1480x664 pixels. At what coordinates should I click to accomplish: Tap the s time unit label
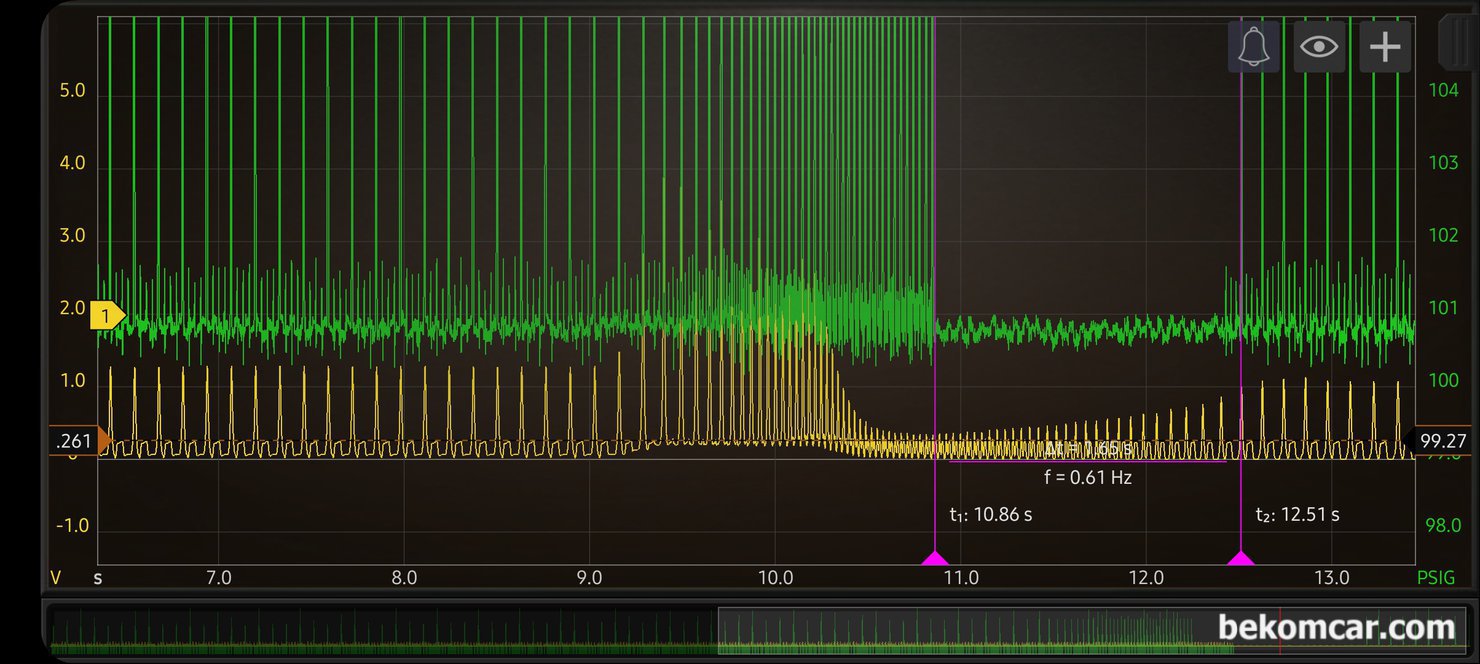98,578
